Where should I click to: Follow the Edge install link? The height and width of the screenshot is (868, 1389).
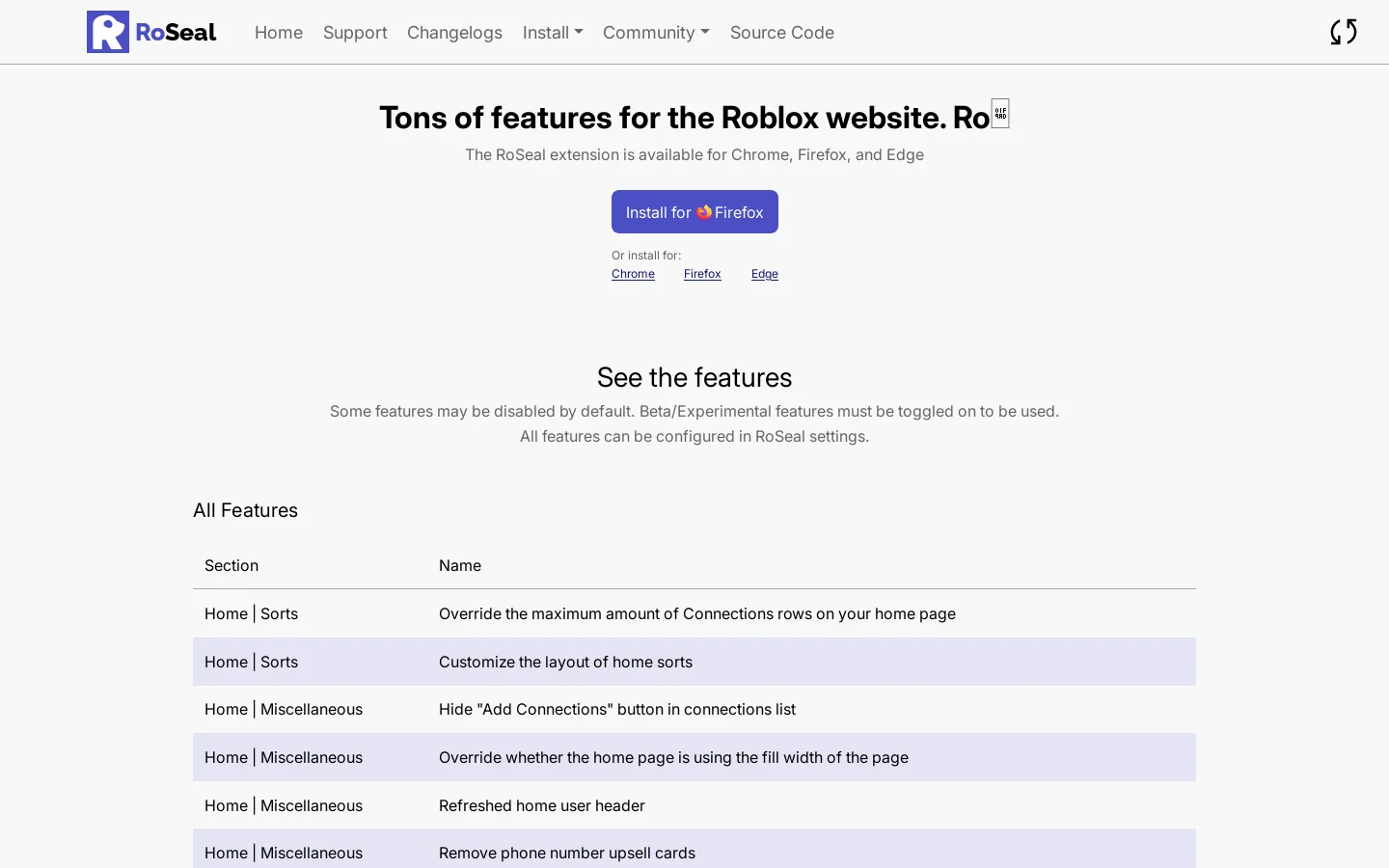point(765,274)
